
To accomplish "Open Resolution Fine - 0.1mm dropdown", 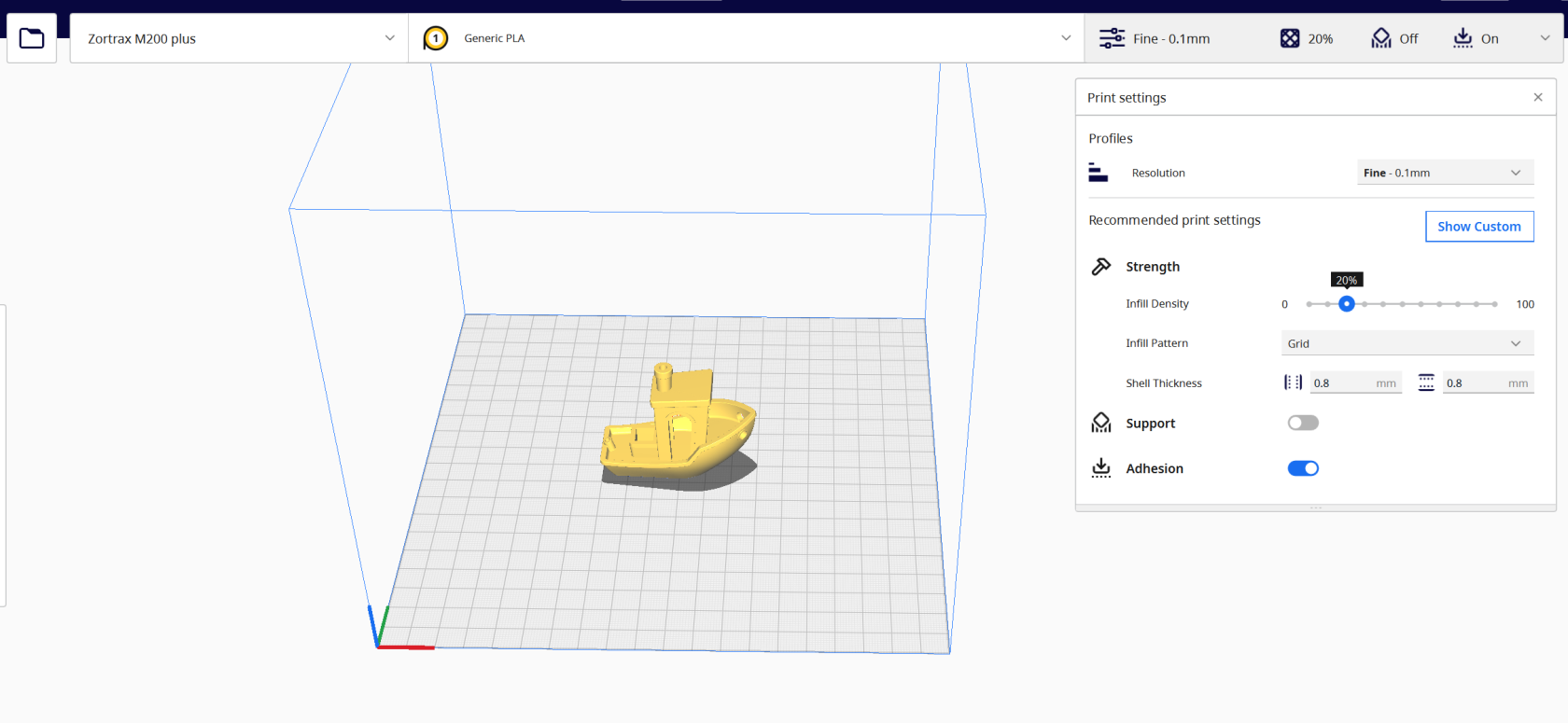I will (1445, 173).
